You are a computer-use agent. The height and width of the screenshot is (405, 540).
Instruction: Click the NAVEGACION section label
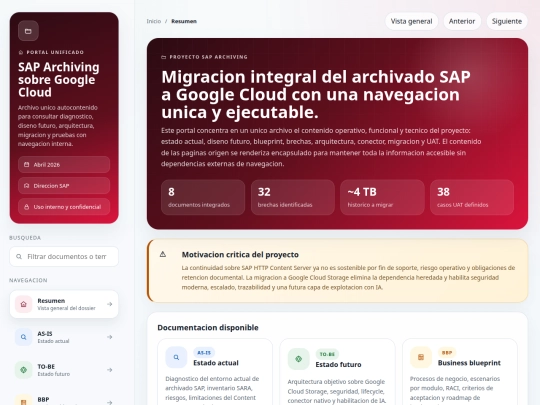tap(28, 280)
